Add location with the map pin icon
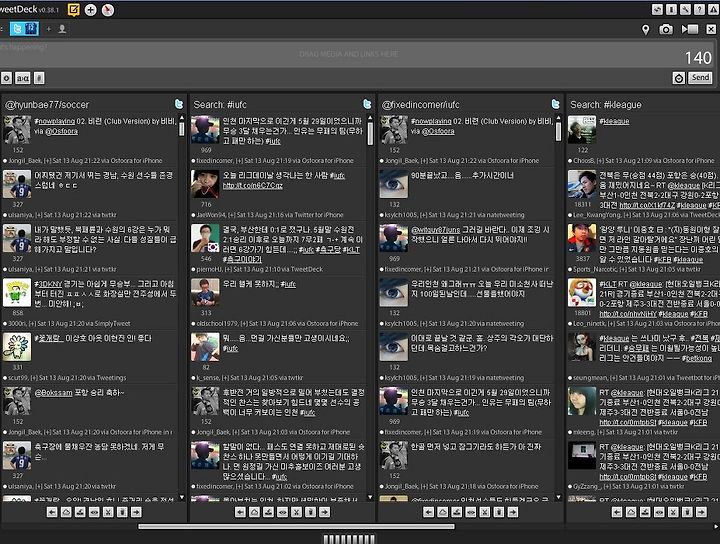Image resolution: width=720 pixels, height=544 pixels. (x=646, y=30)
